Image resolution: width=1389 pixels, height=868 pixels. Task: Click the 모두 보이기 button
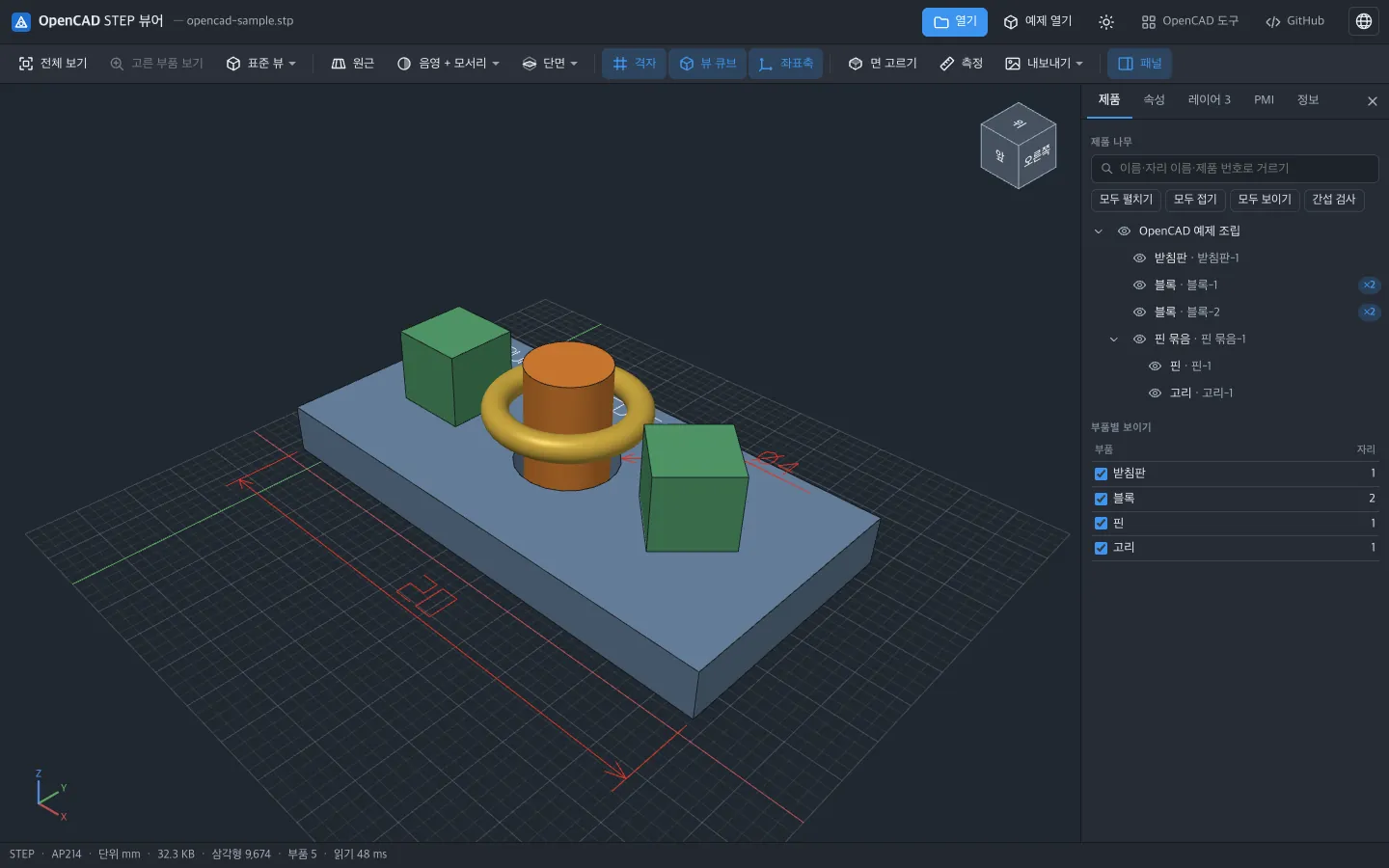(1265, 200)
